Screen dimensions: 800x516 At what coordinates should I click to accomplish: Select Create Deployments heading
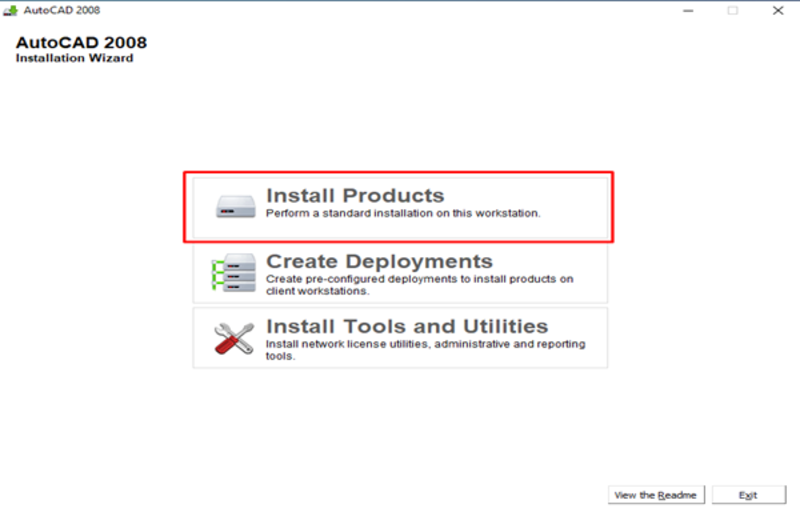tap(379, 261)
